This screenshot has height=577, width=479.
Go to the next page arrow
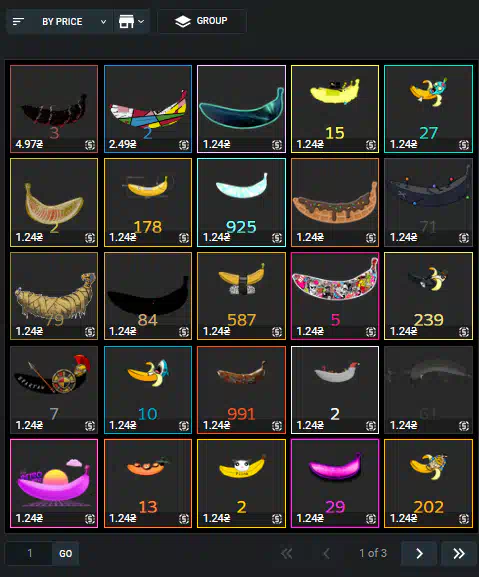click(419, 553)
